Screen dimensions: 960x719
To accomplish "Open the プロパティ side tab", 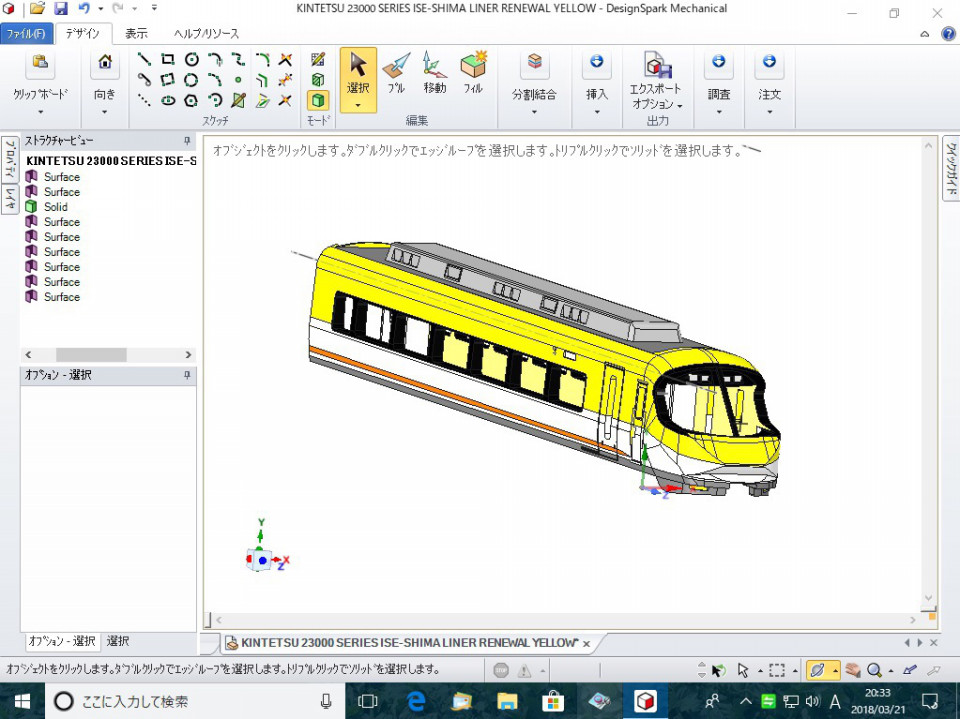I will 10,159.
